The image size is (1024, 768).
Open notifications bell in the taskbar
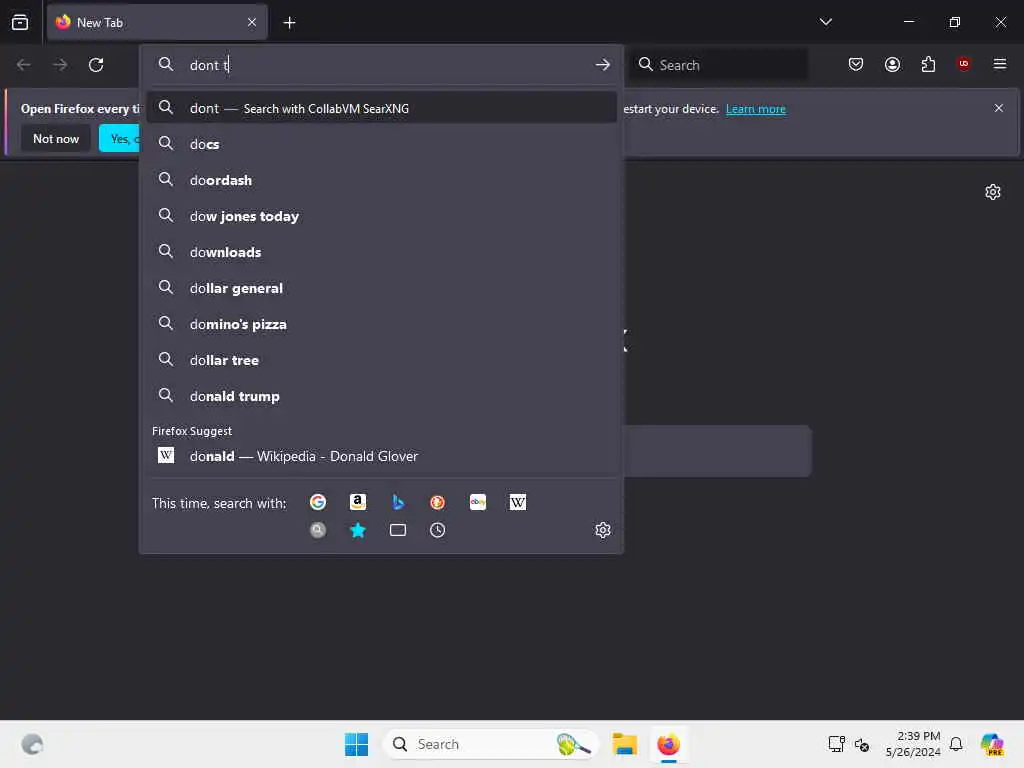pyautogui.click(x=956, y=744)
